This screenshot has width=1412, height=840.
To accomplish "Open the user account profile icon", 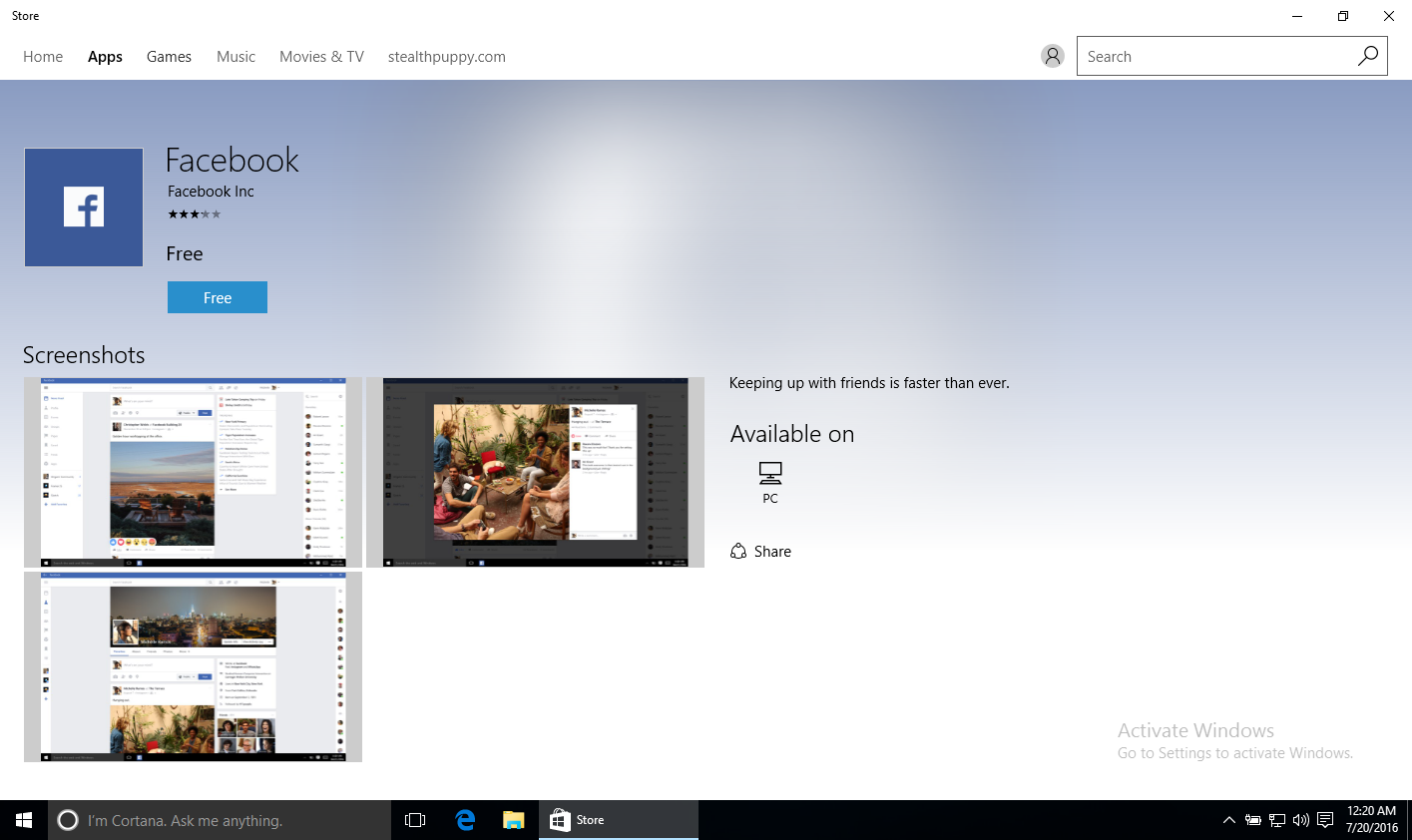I will pyautogui.click(x=1052, y=56).
